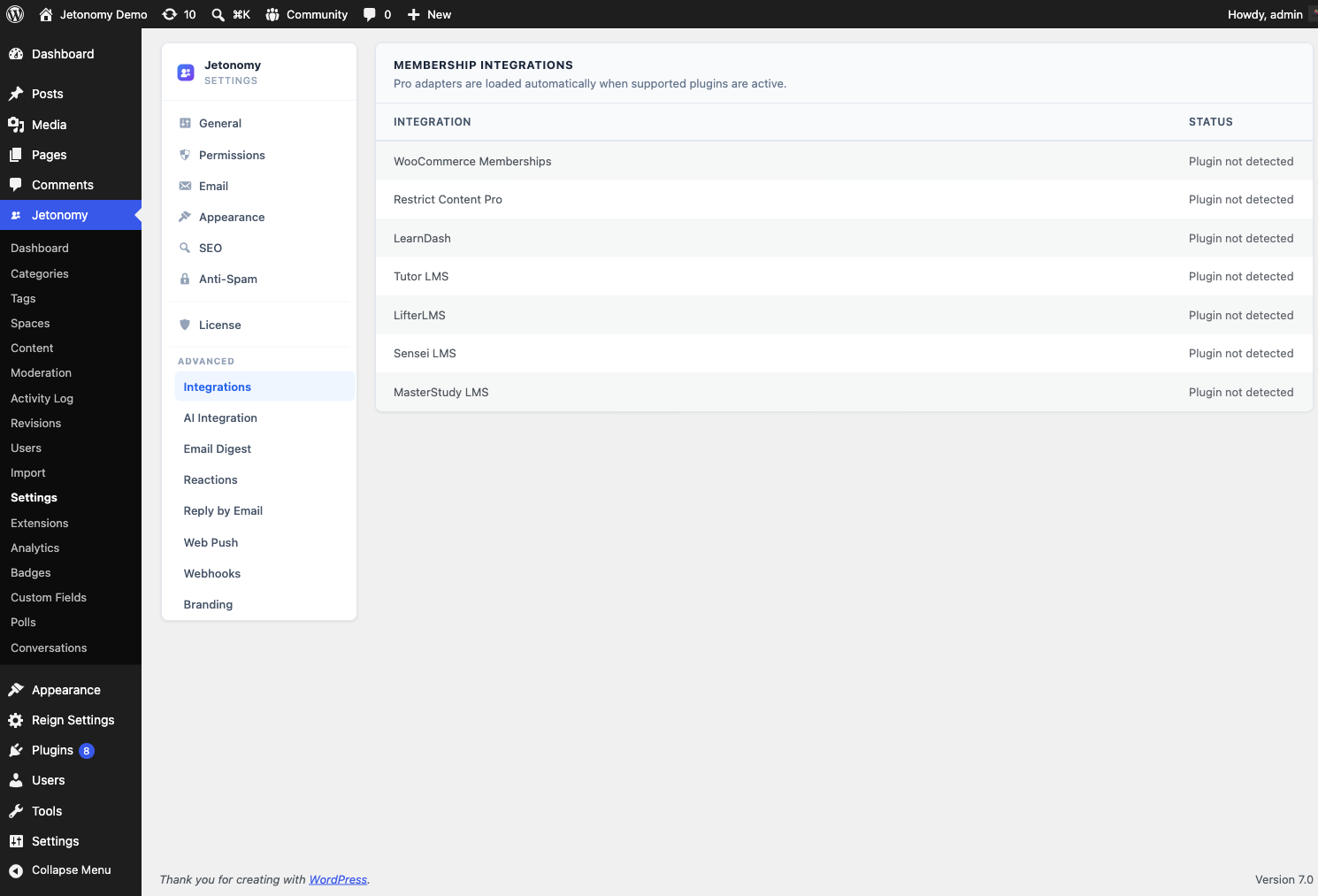Click the updates icon showing 10
The width and height of the screenshot is (1318, 896).
click(x=170, y=14)
